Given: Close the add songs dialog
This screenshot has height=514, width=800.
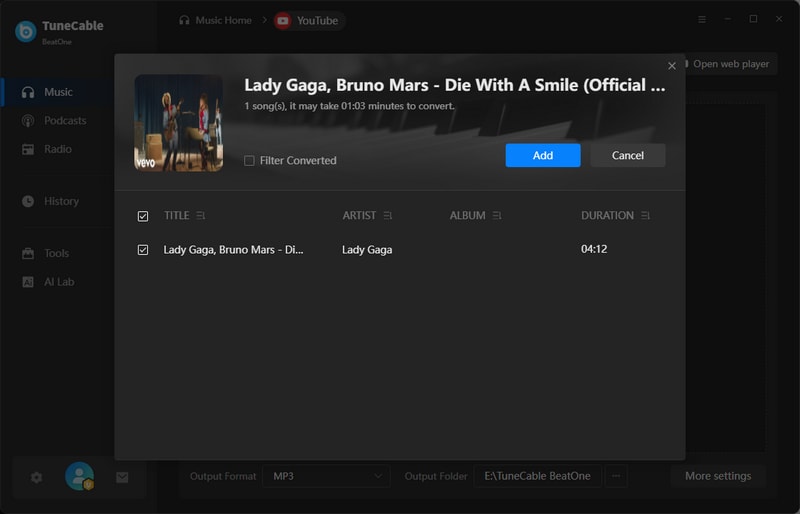Looking at the screenshot, I should (672, 66).
